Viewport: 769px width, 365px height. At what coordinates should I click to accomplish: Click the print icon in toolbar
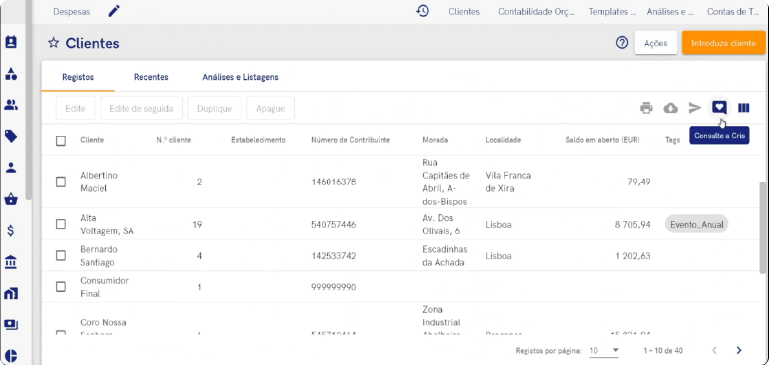(x=646, y=108)
